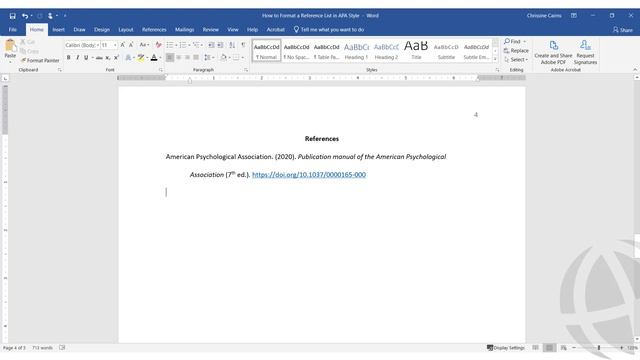The height and width of the screenshot is (360, 640).
Task: Apply the Normal style
Action: point(267,51)
